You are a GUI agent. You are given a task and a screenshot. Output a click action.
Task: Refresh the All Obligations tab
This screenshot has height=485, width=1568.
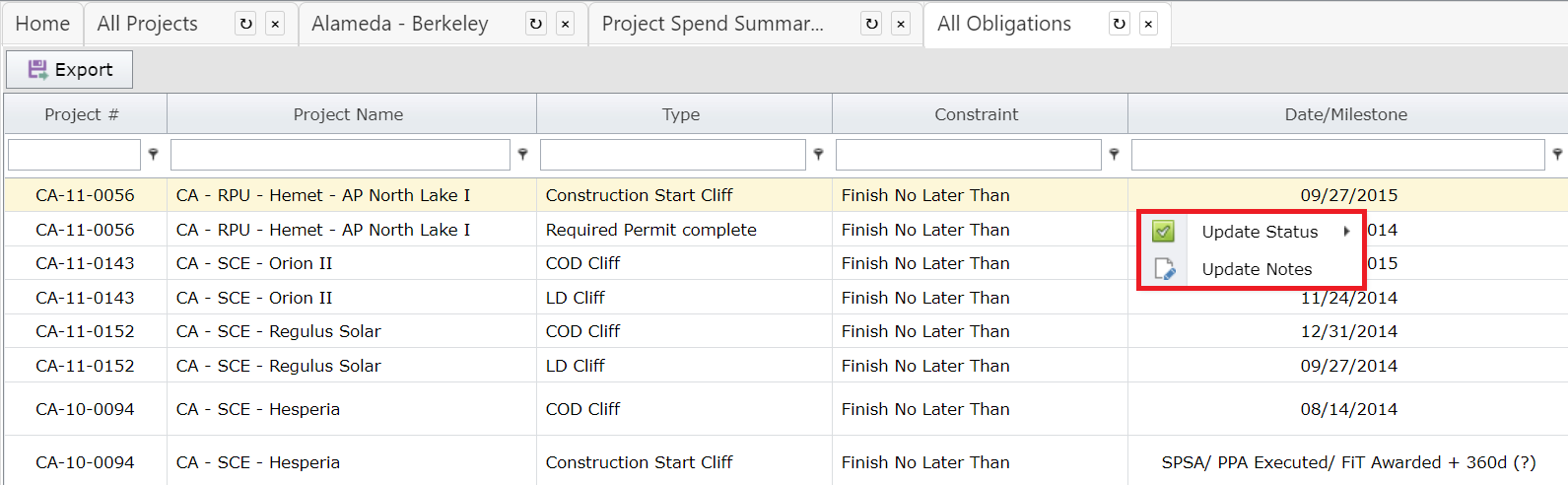1120,24
